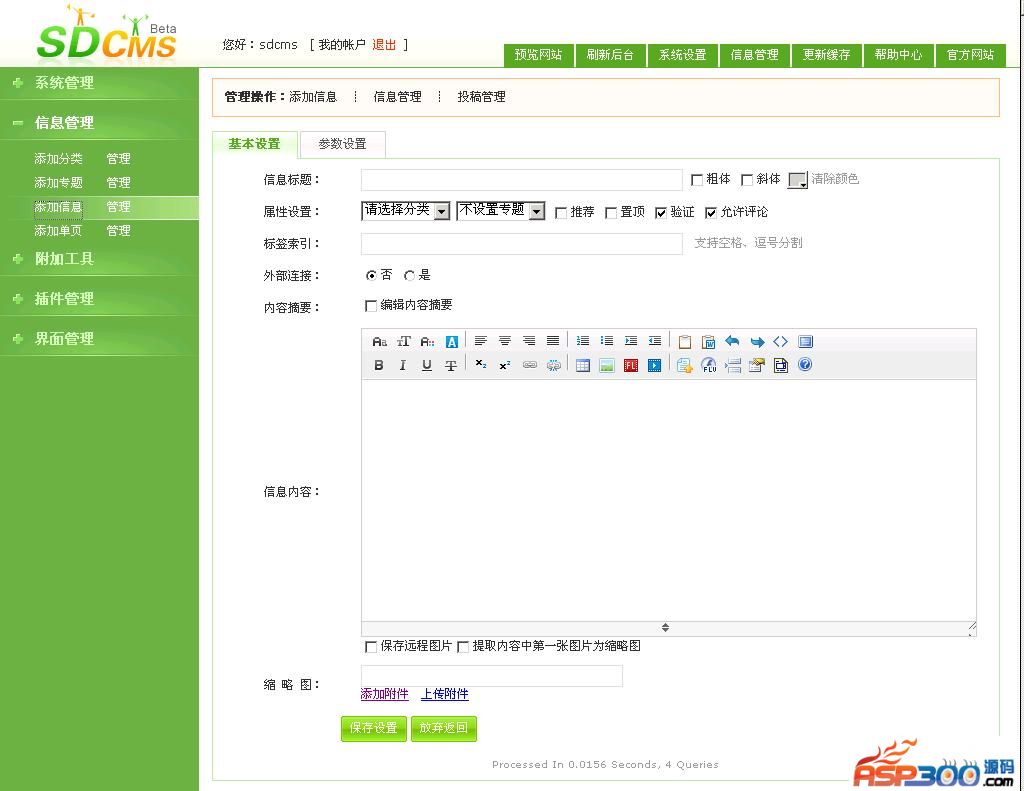Image resolution: width=1024 pixels, height=791 pixels.
Task: Decrease indent in editor
Action: click(655, 341)
